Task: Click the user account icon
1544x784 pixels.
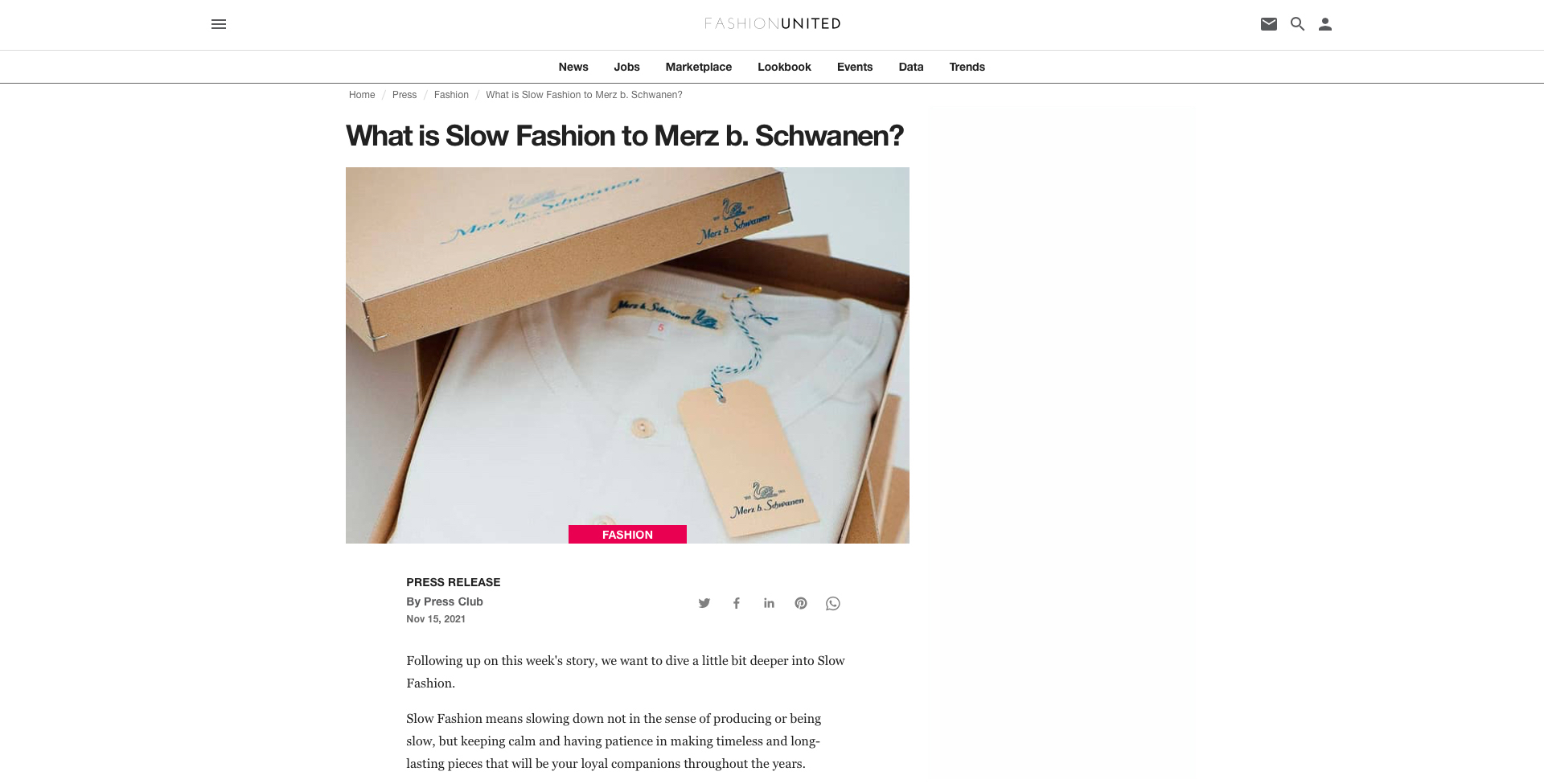Action: 1325,24
